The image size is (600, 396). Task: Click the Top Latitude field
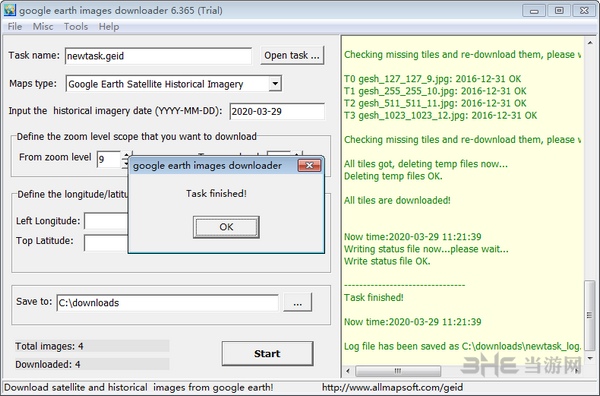(106, 243)
